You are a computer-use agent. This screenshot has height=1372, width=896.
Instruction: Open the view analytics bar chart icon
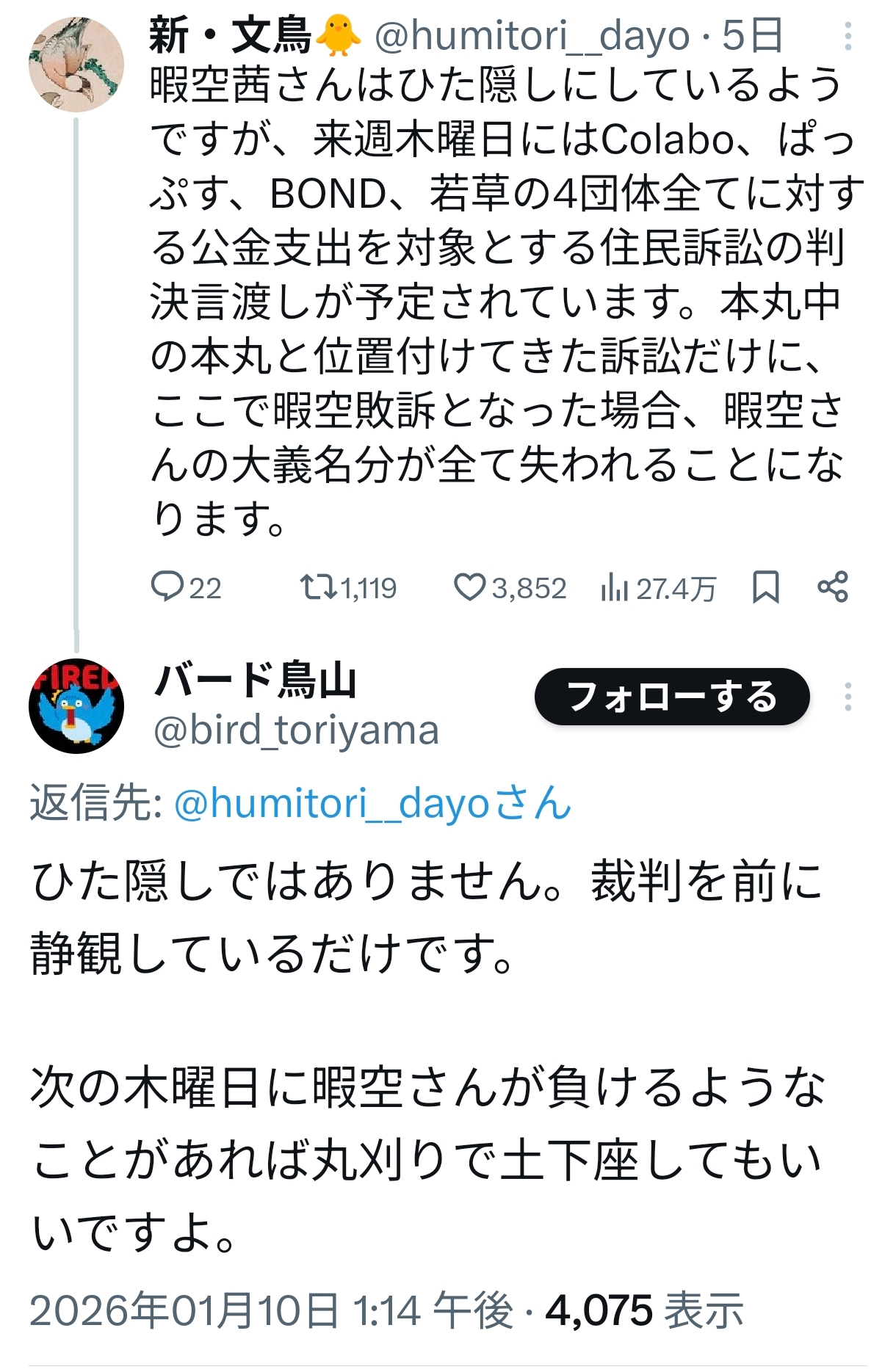pos(614,587)
